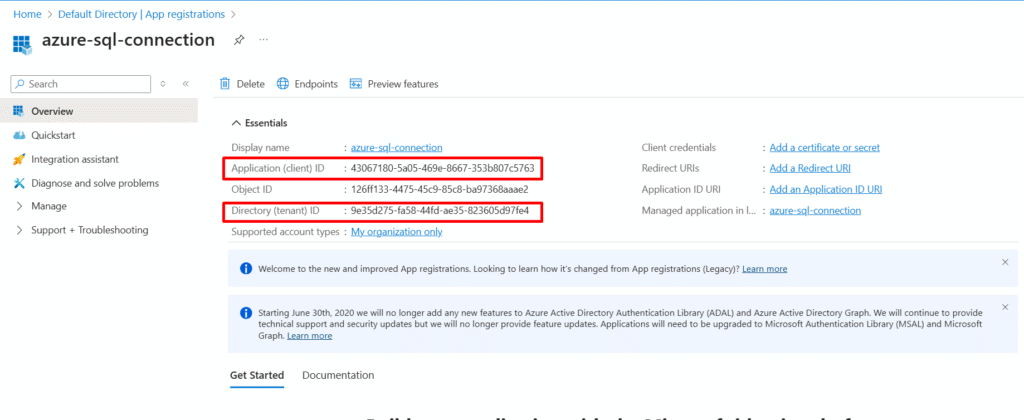Viewport: 1024px width, 420px height.
Task: Click the azure-sql-connection app grid icon
Action: pyautogui.click(x=22, y=44)
